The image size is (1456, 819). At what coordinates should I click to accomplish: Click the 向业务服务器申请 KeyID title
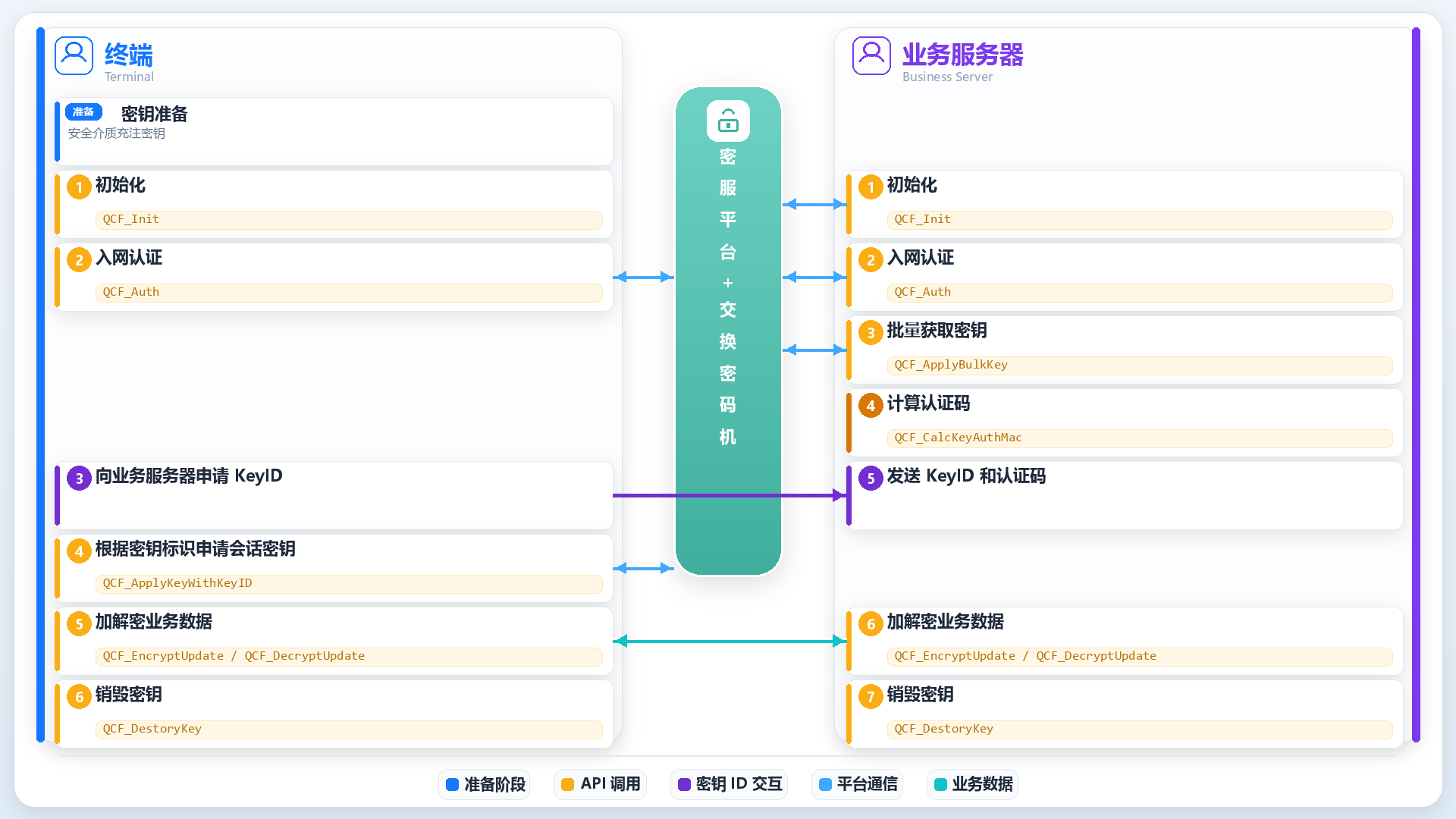tap(189, 476)
